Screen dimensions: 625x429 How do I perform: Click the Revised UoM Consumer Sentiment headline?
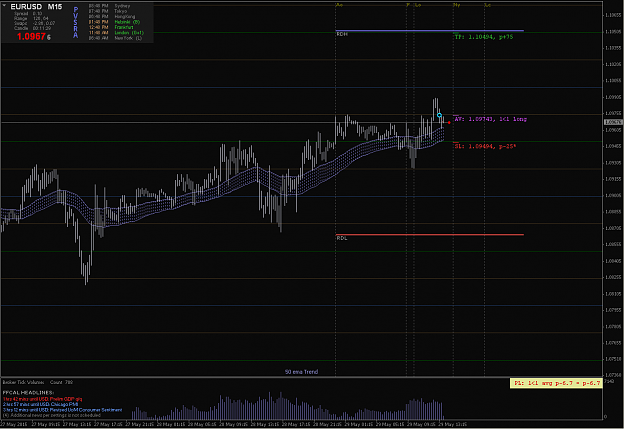click(62, 409)
